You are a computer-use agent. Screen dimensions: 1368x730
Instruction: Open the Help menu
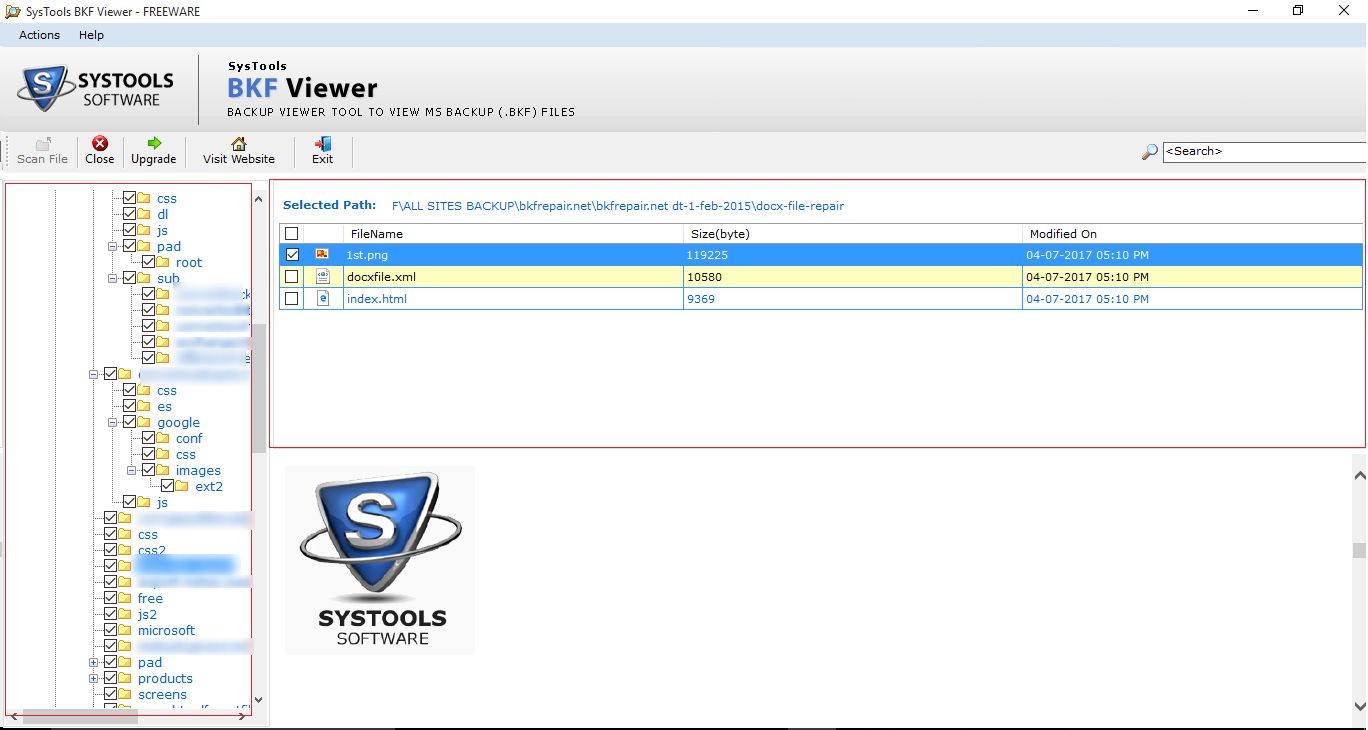(91, 35)
